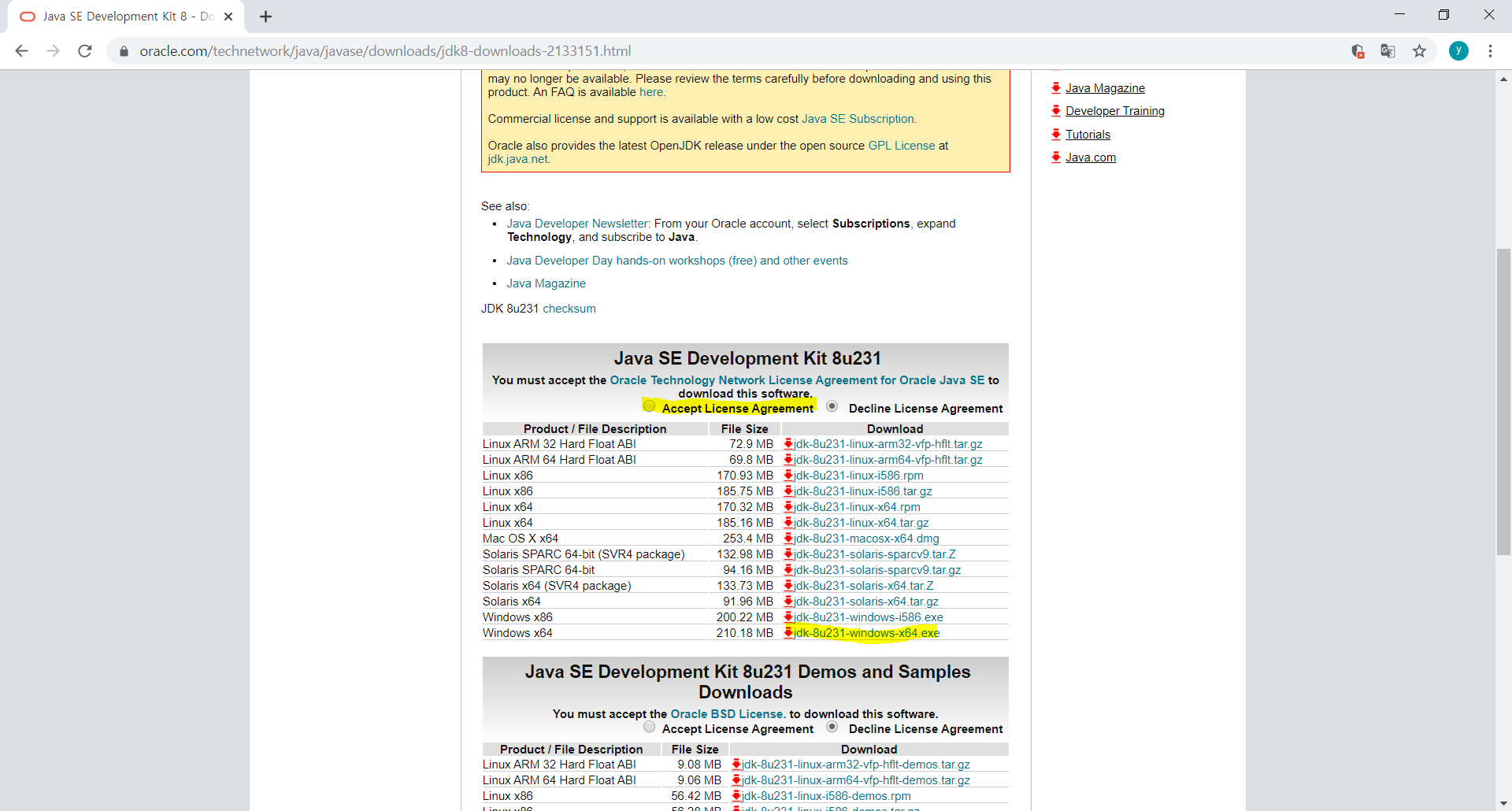Download jdk-8u231-linux-x64.tar.gz

click(861, 523)
